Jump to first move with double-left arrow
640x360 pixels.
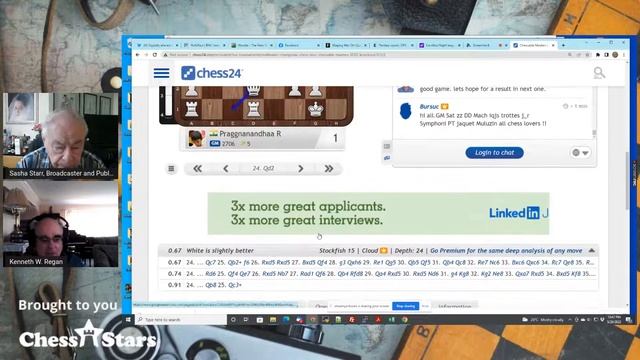click(198, 169)
